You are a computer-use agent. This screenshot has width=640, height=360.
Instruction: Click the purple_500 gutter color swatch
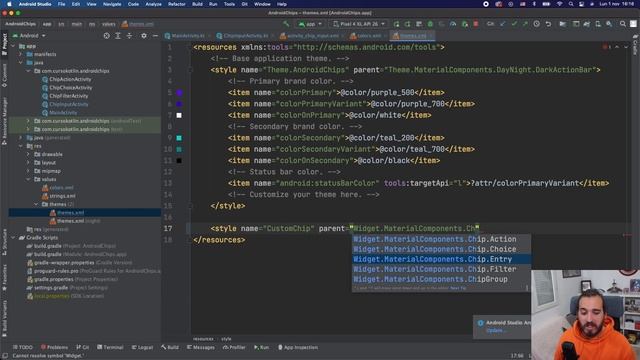click(179, 93)
